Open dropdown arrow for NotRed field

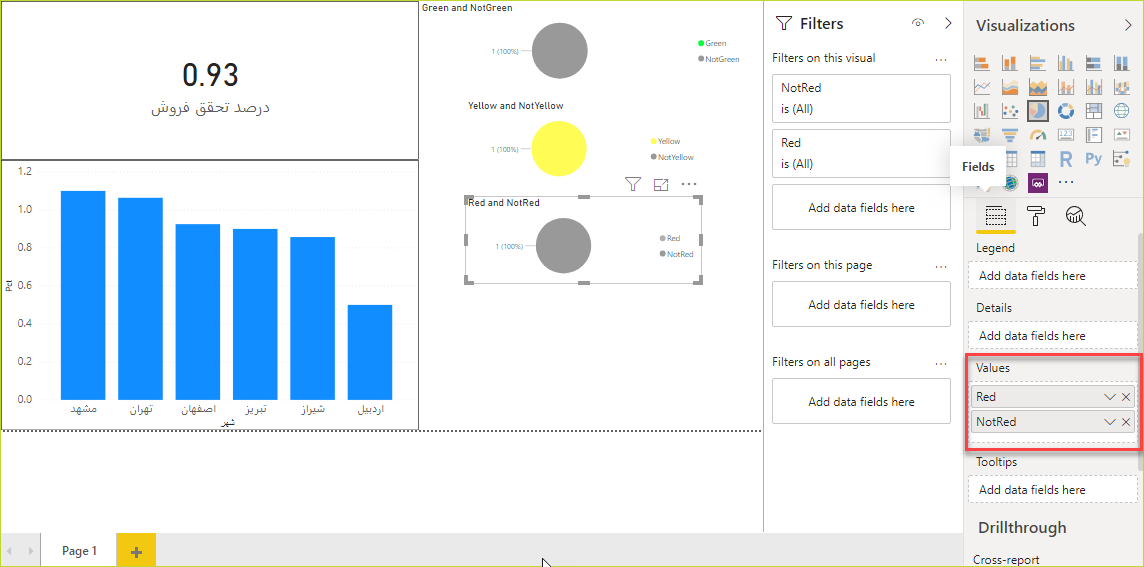pyautogui.click(x=1109, y=422)
